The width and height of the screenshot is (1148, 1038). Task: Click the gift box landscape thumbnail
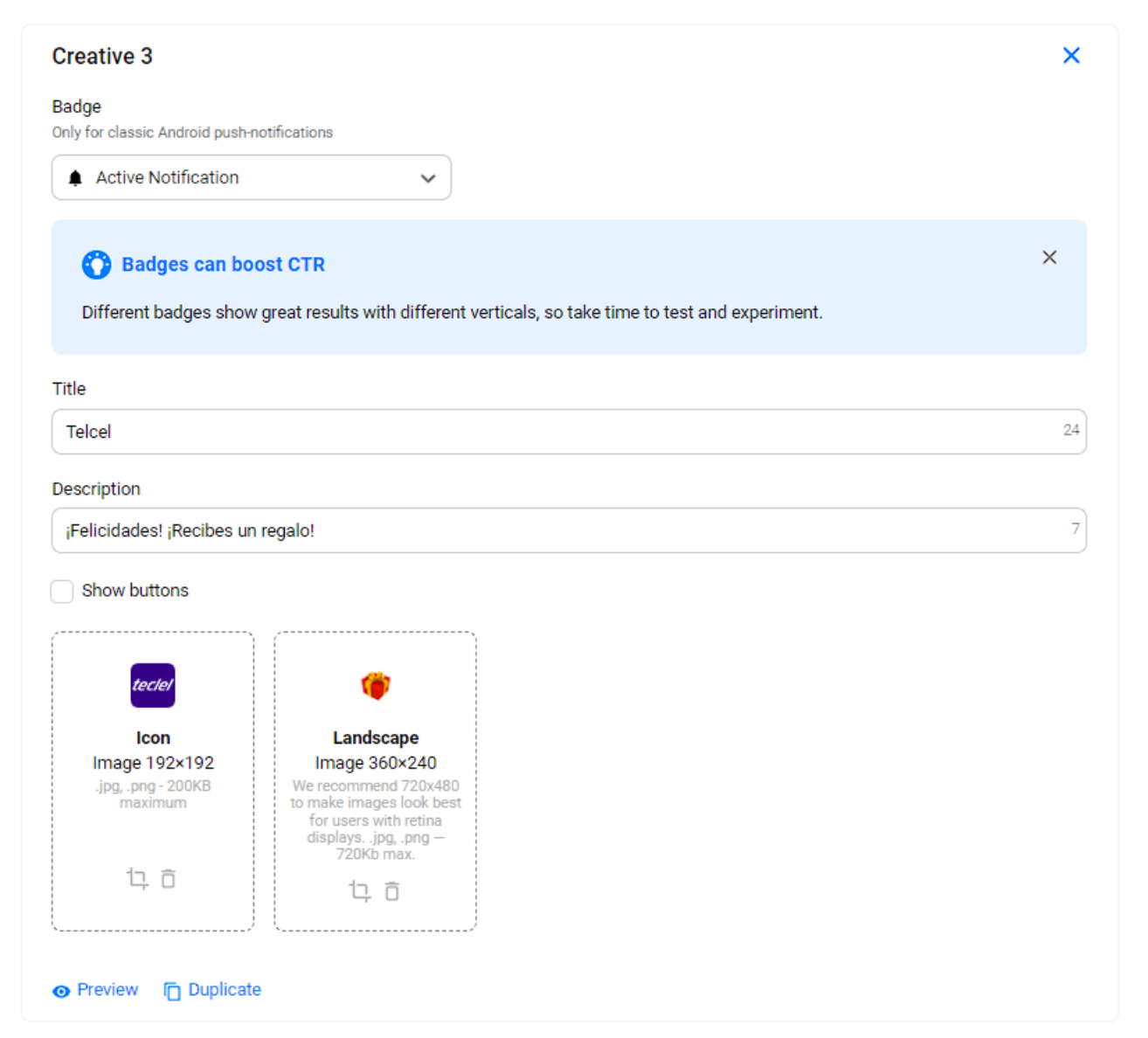pos(376,685)
